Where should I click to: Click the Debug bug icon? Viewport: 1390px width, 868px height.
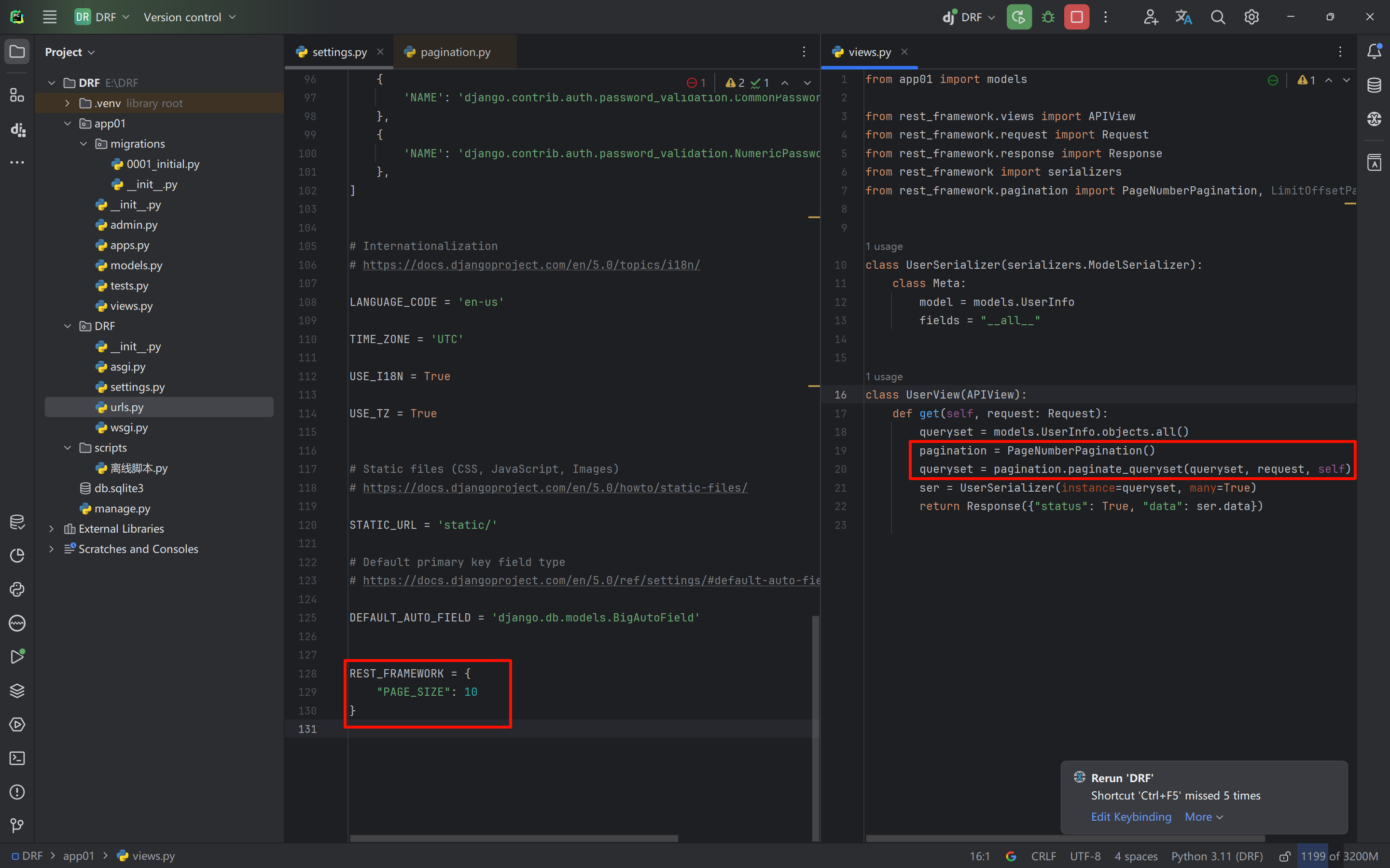[1048, 17]
